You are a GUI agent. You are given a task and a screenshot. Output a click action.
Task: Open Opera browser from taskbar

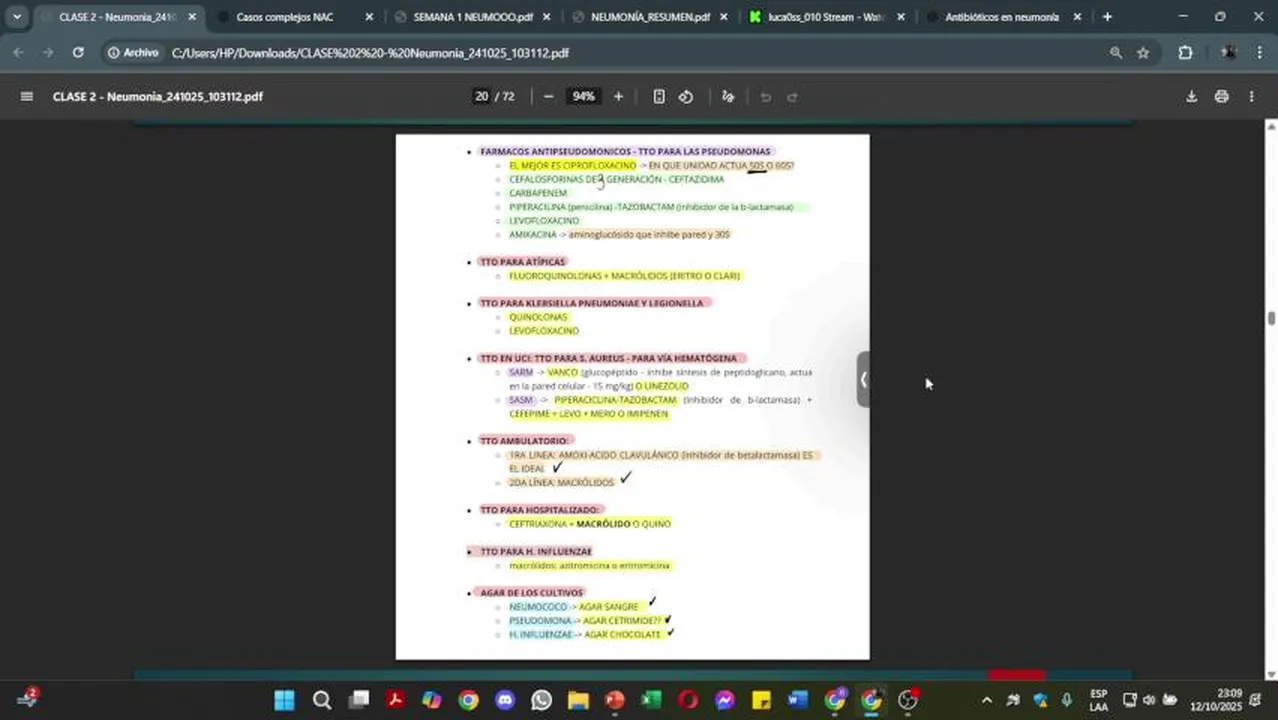[x=688, y=700]
